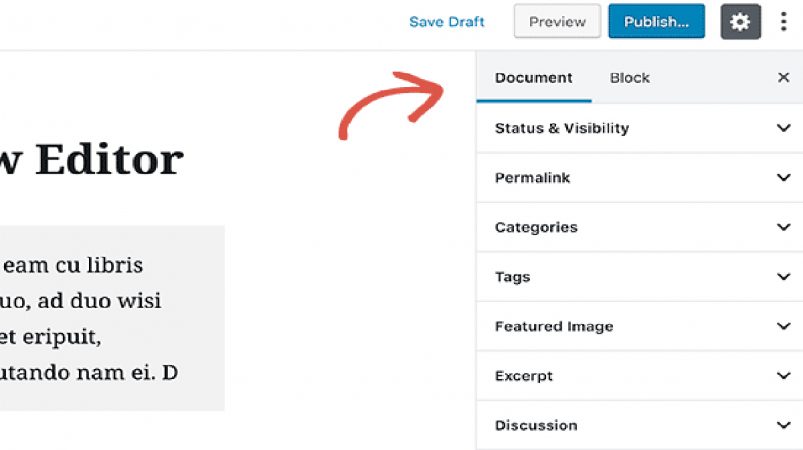This screenshot has width=803, height=450.
Task: Click the post title ending in Editor
Action: [x=92, y=160]
